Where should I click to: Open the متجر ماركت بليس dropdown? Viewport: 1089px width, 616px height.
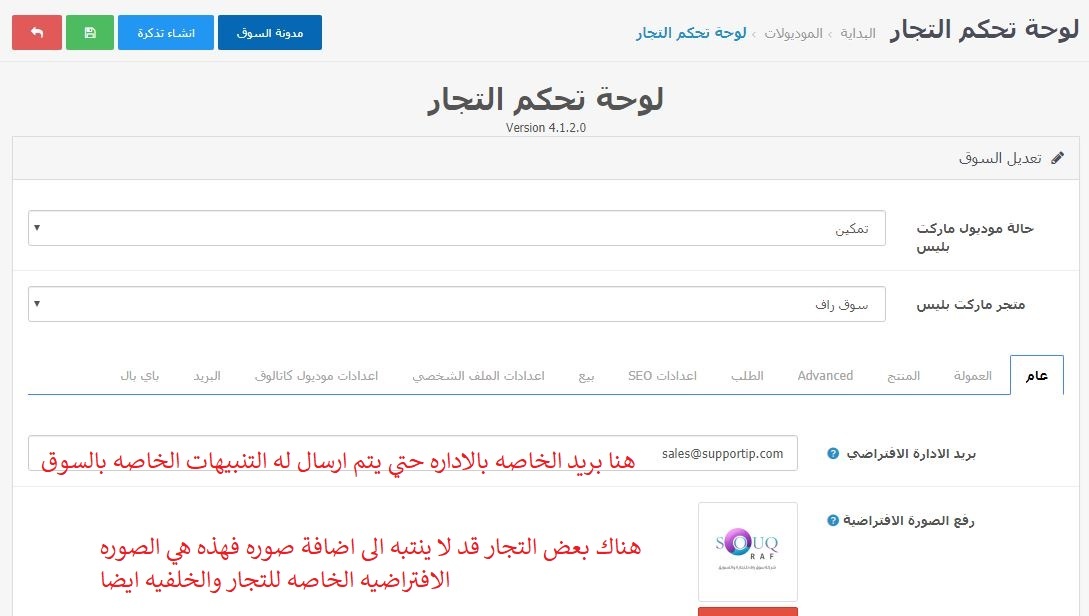coord(457,304)
